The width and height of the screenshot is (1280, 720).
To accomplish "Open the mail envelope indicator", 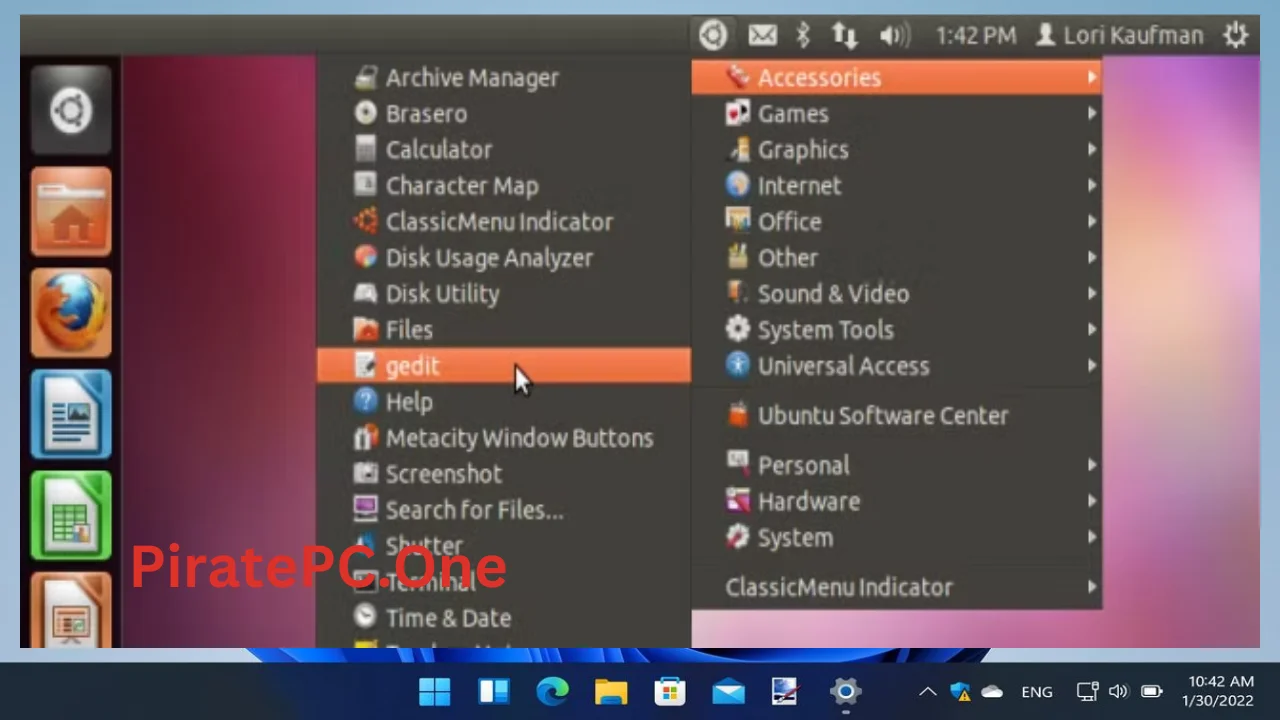I will click(x=762, y=36).
